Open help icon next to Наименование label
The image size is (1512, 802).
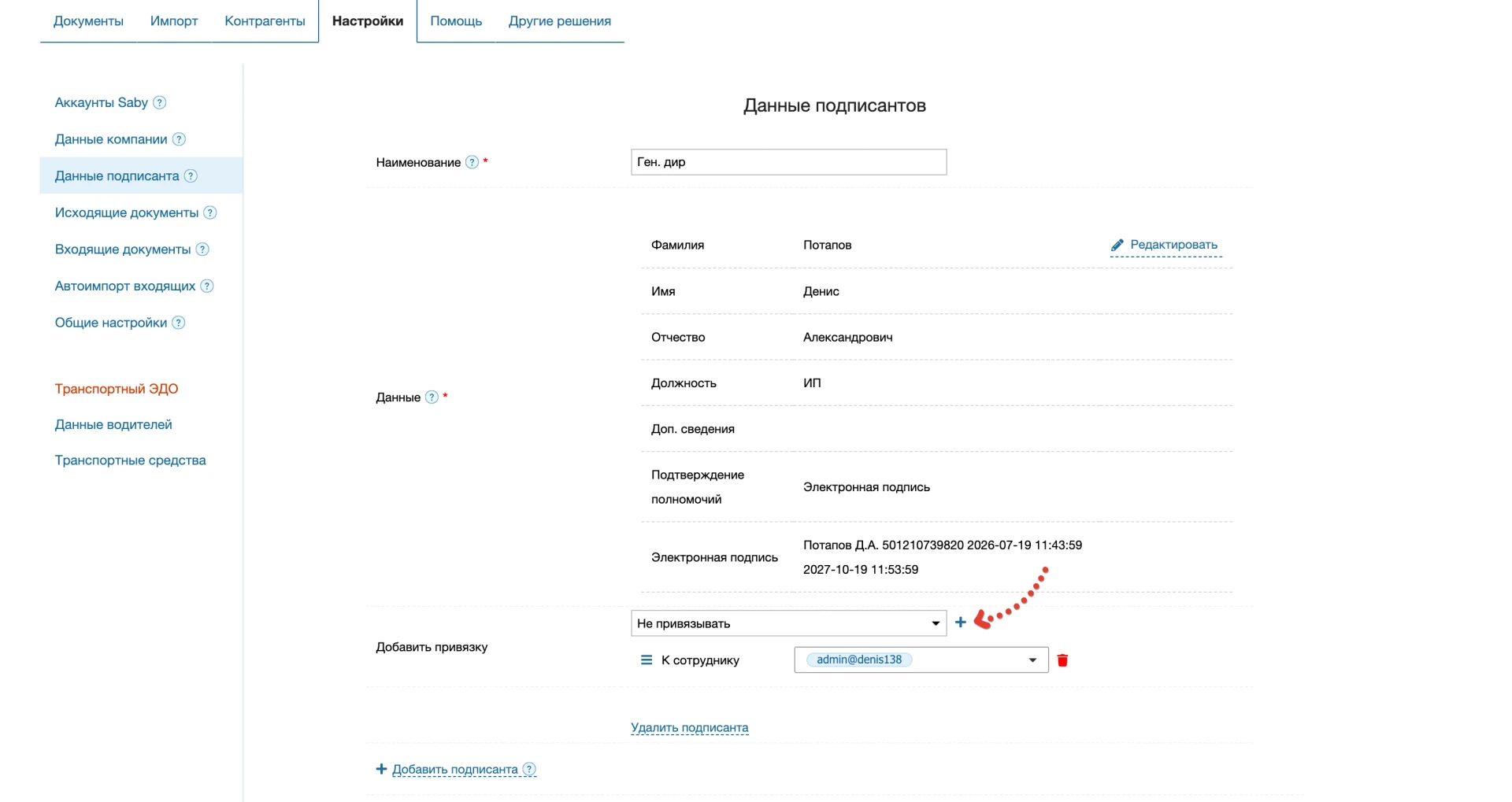tap(472, 162)
